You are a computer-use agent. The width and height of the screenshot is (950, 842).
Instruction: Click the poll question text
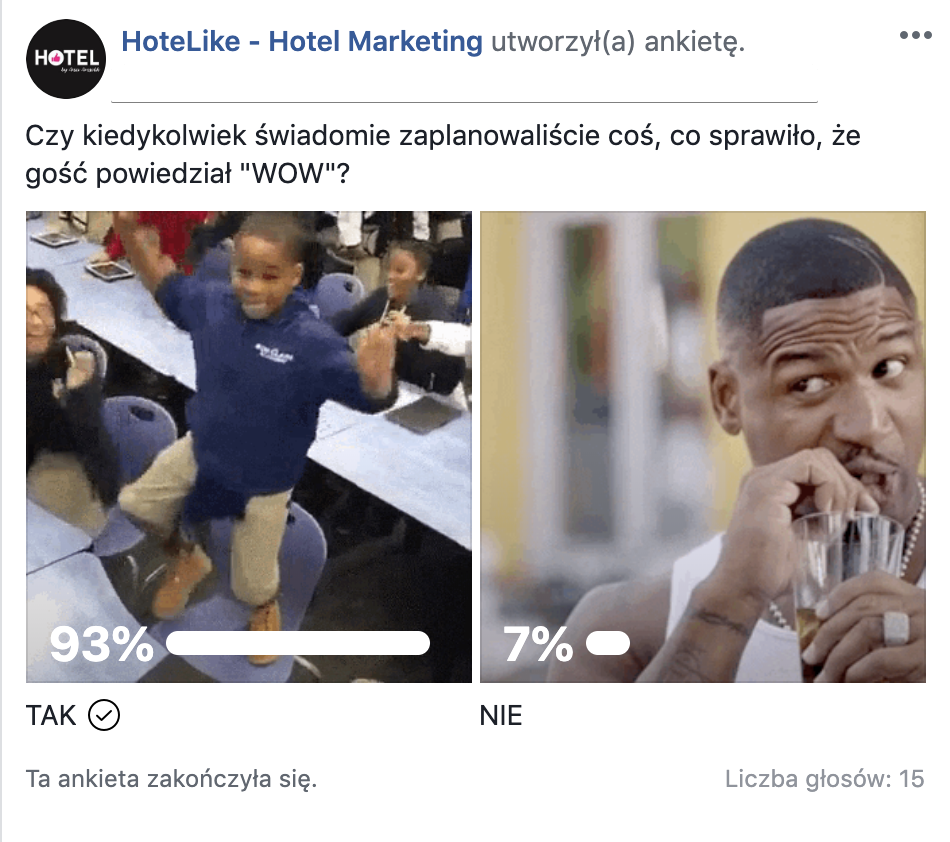pyautogui.click(x=443, y=154)
